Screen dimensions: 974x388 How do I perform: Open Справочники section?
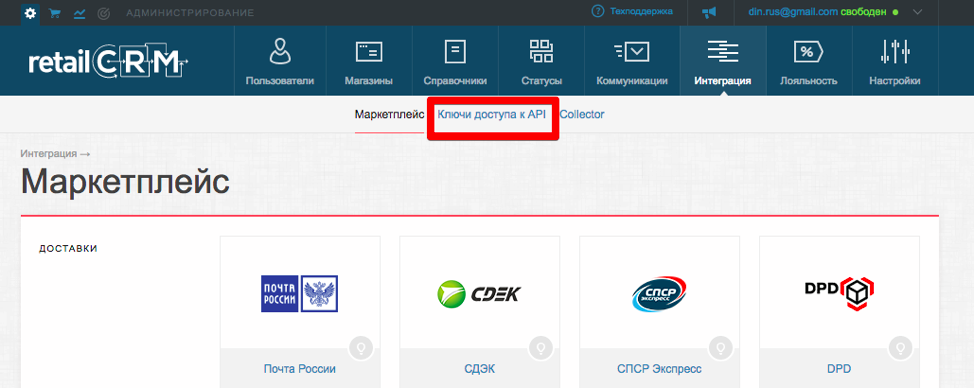(455, 61)
